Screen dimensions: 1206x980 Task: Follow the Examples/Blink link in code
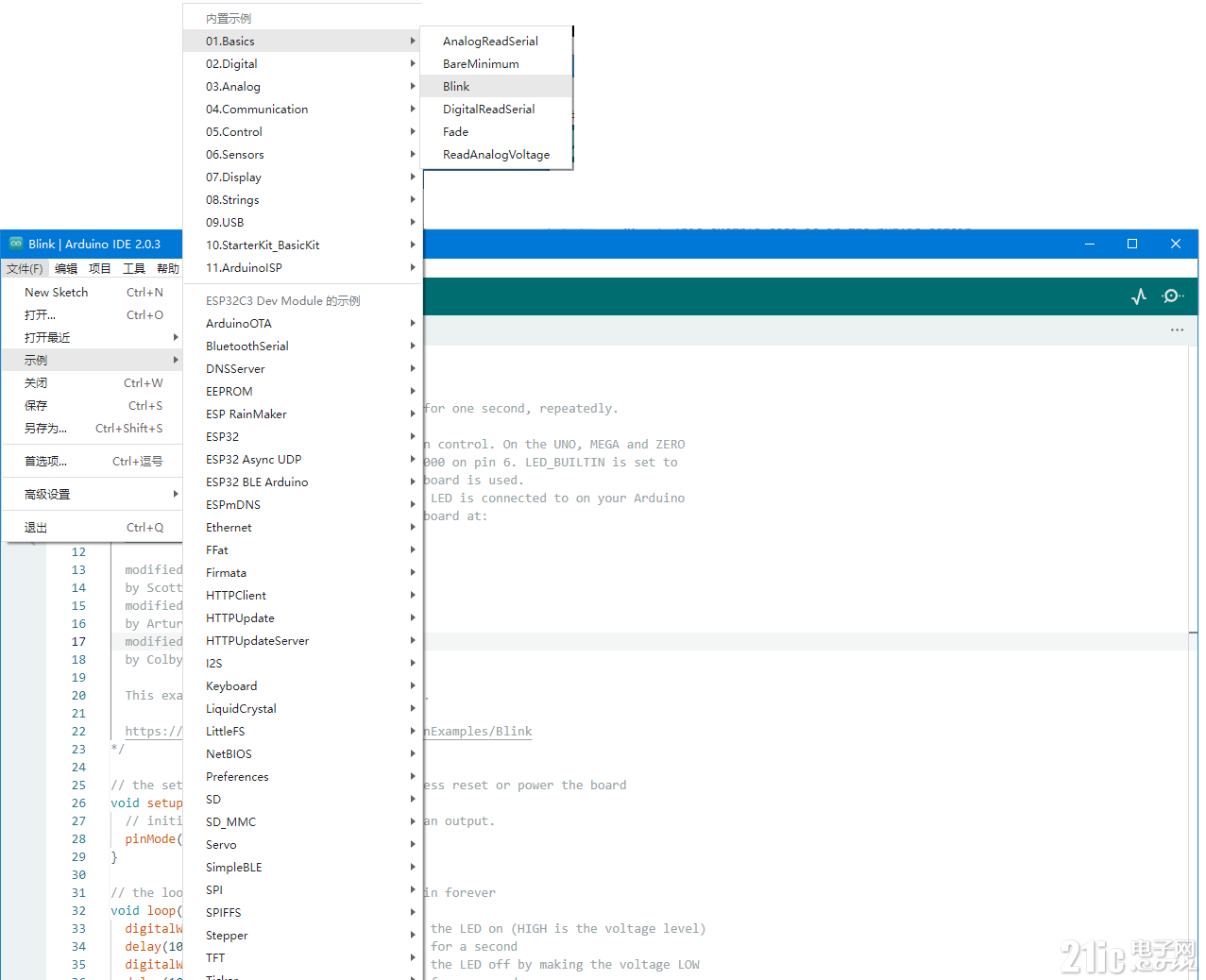[478, 732]
